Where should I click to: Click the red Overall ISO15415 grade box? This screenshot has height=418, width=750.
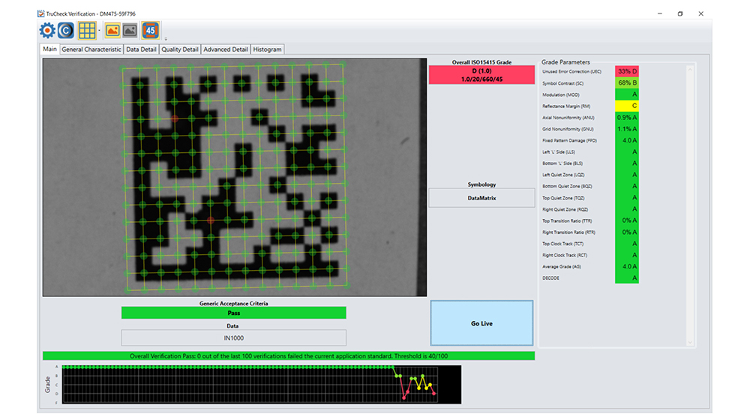tap(481, 76)
